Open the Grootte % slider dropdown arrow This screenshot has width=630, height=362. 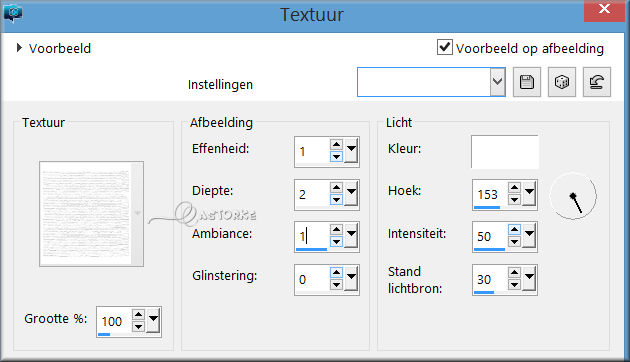153,321
